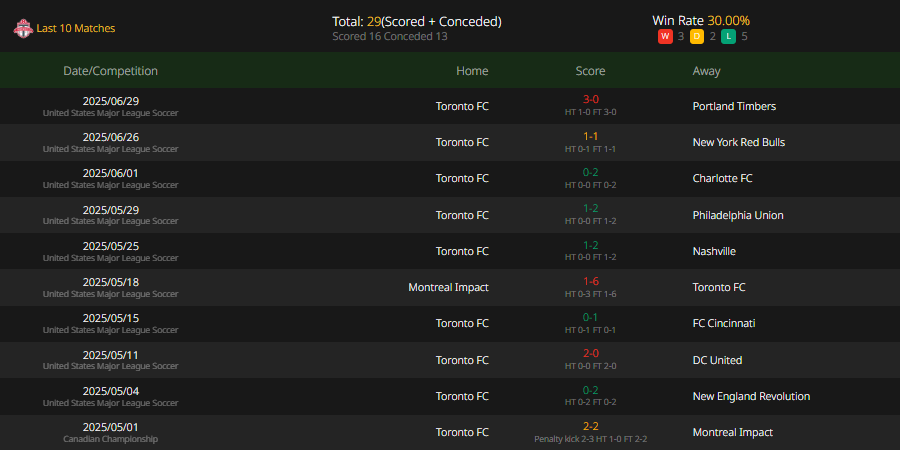
Task: Click the Date/Competition column header
Action: click(110, 71)
